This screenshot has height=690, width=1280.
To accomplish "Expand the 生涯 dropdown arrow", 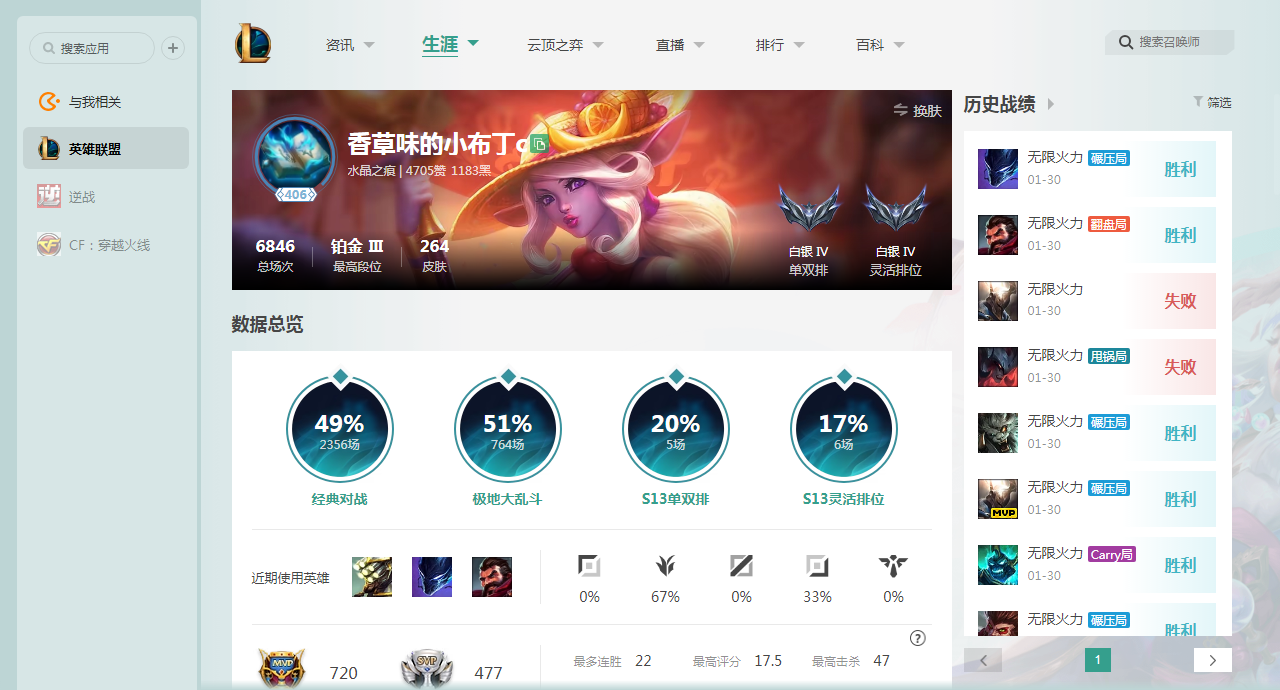I will tap(473, 43).
